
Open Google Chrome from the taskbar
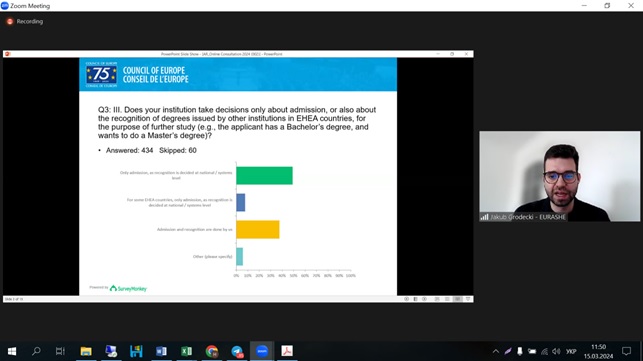click(x=212, y=351)
